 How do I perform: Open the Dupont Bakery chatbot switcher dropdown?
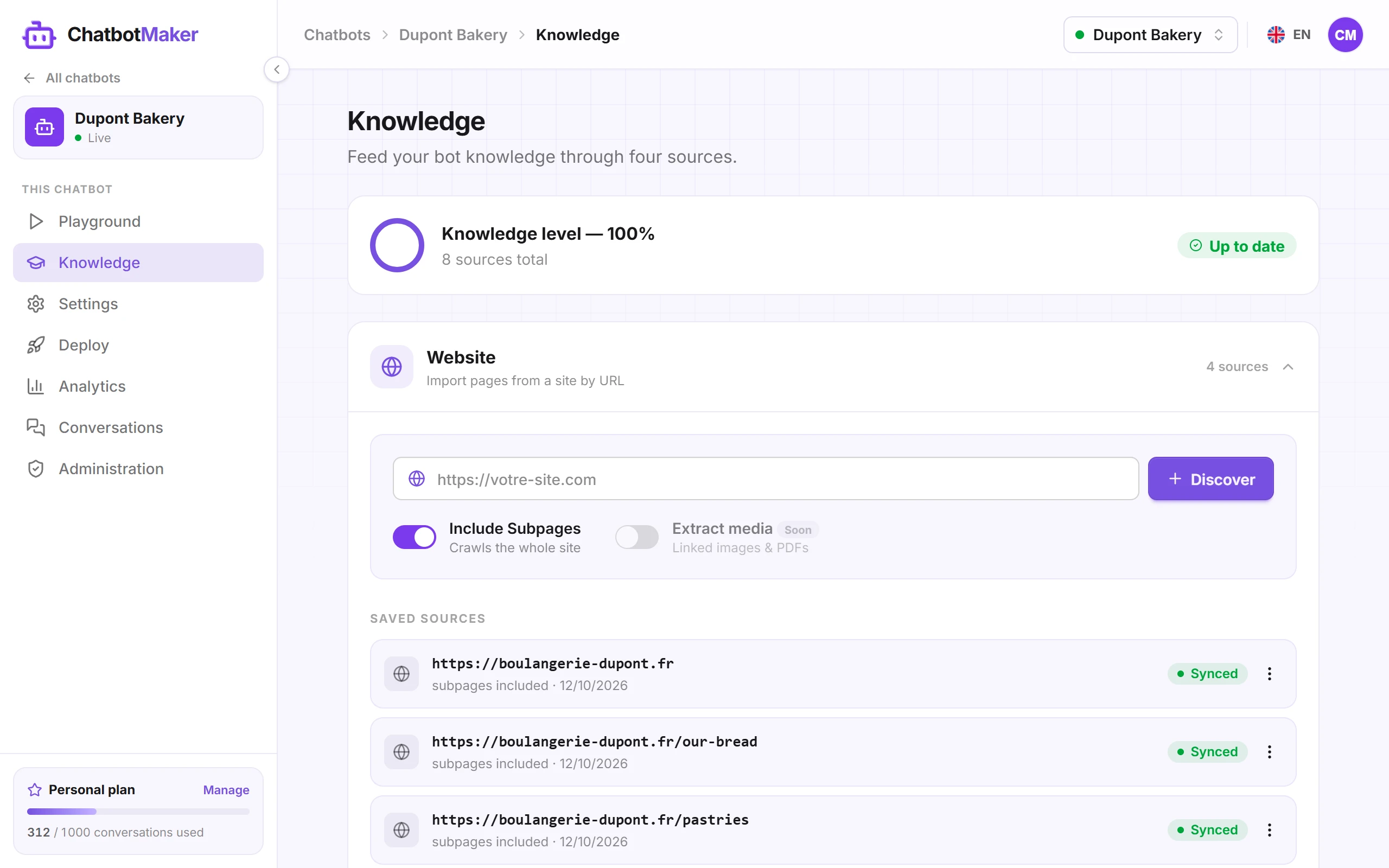click(x=1150, y=35)
